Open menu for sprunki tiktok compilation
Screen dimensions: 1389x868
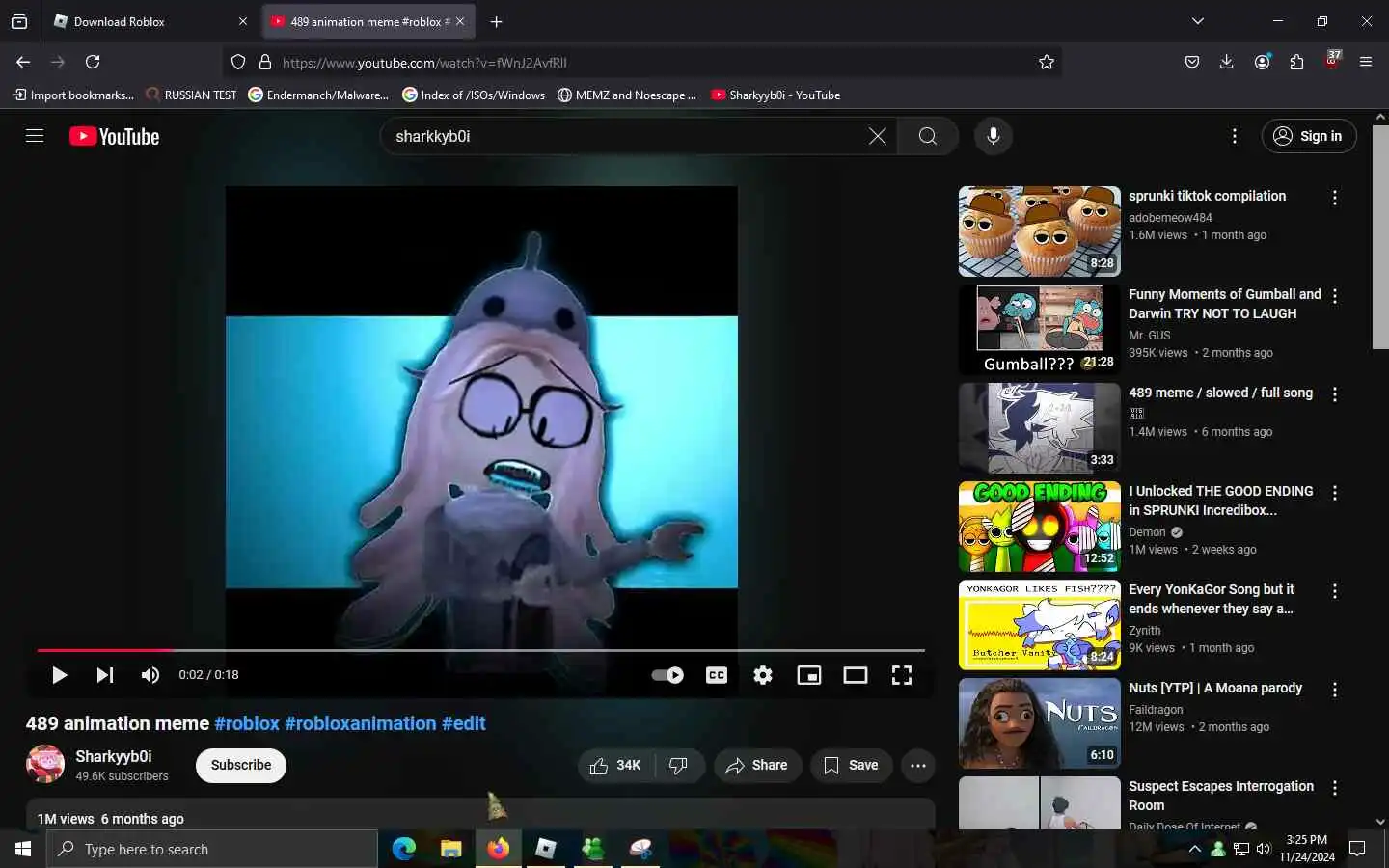coord(1335,198)
